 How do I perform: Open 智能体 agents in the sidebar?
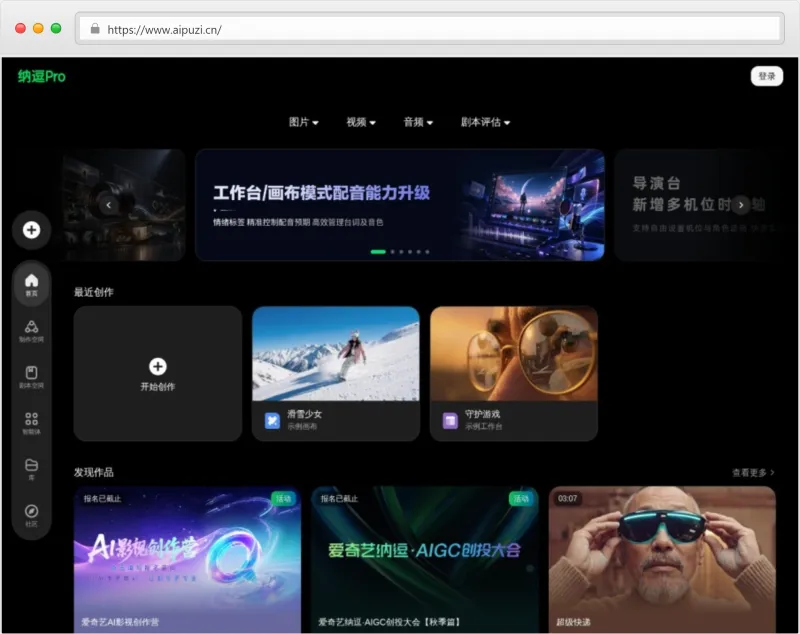[x=32, y=423]
